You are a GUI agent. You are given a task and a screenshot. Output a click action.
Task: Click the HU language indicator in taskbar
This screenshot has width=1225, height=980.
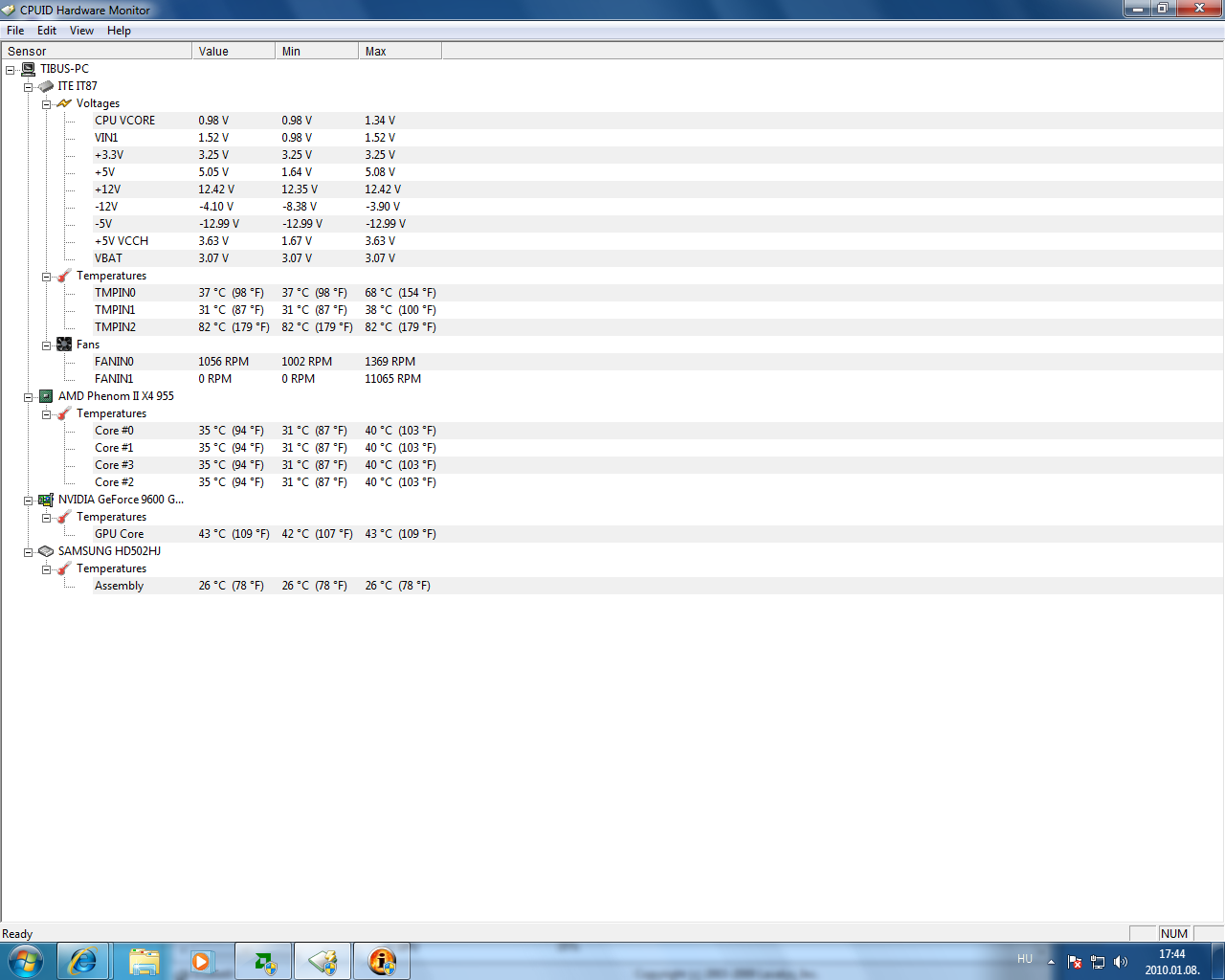click(1025, 959)
